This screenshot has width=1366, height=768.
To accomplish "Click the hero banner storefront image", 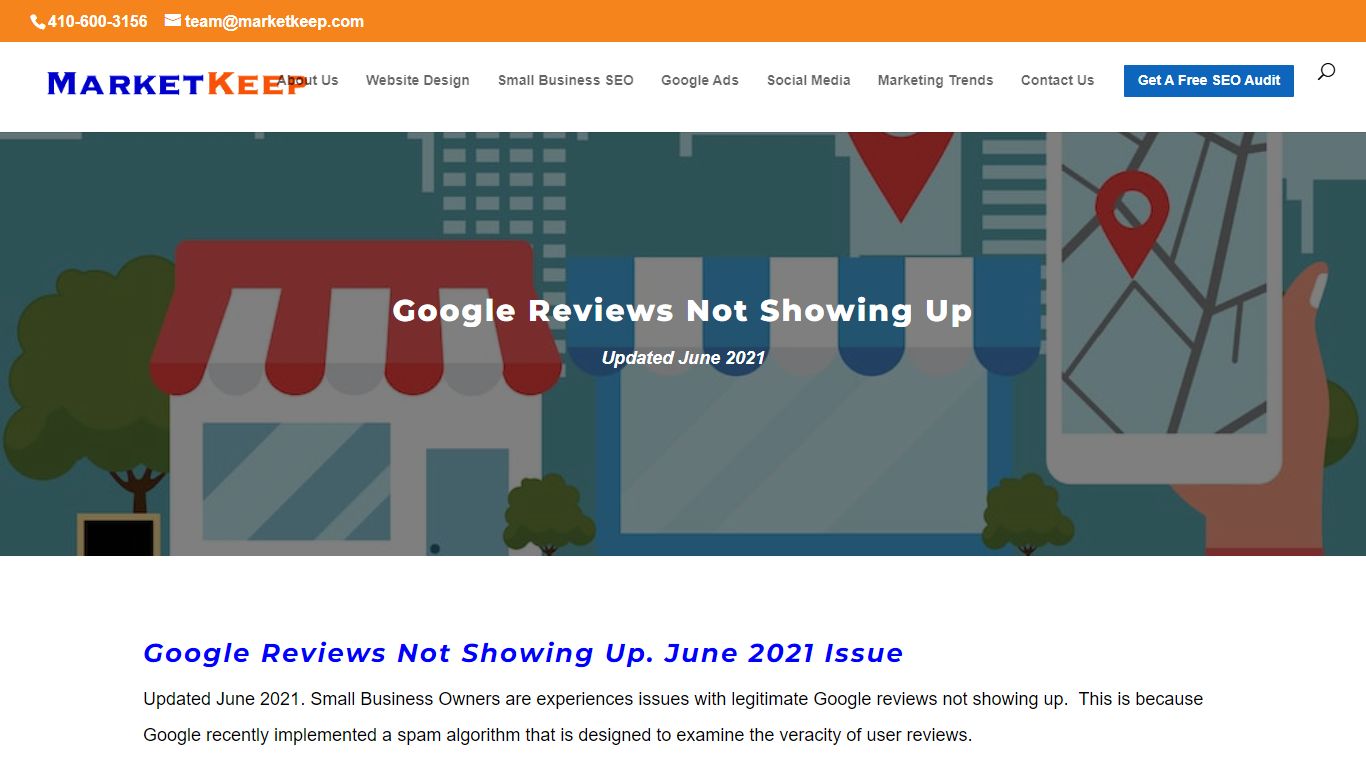I will (x=683, y=344).
